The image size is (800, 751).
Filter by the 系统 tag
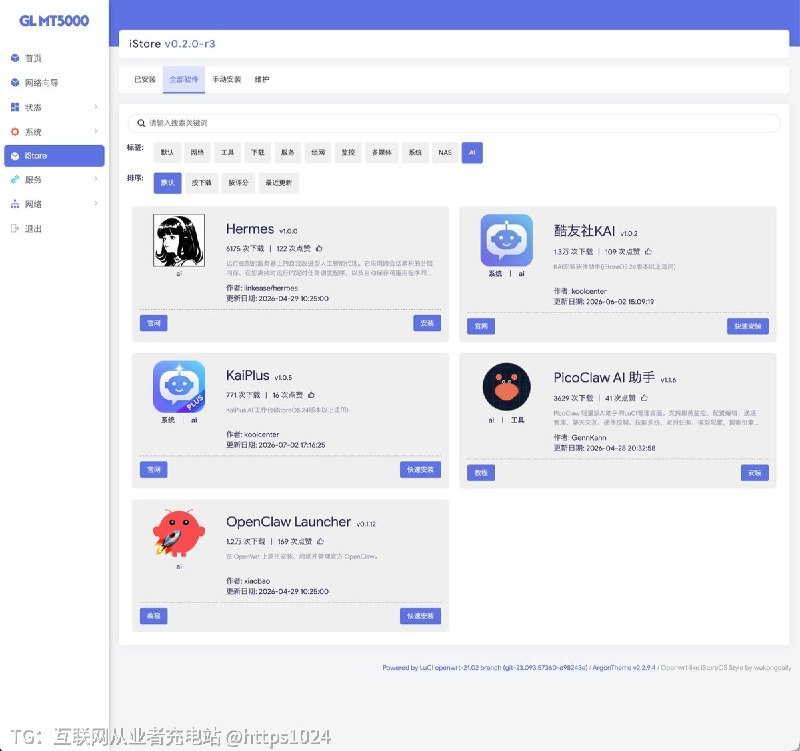point(415,153)
